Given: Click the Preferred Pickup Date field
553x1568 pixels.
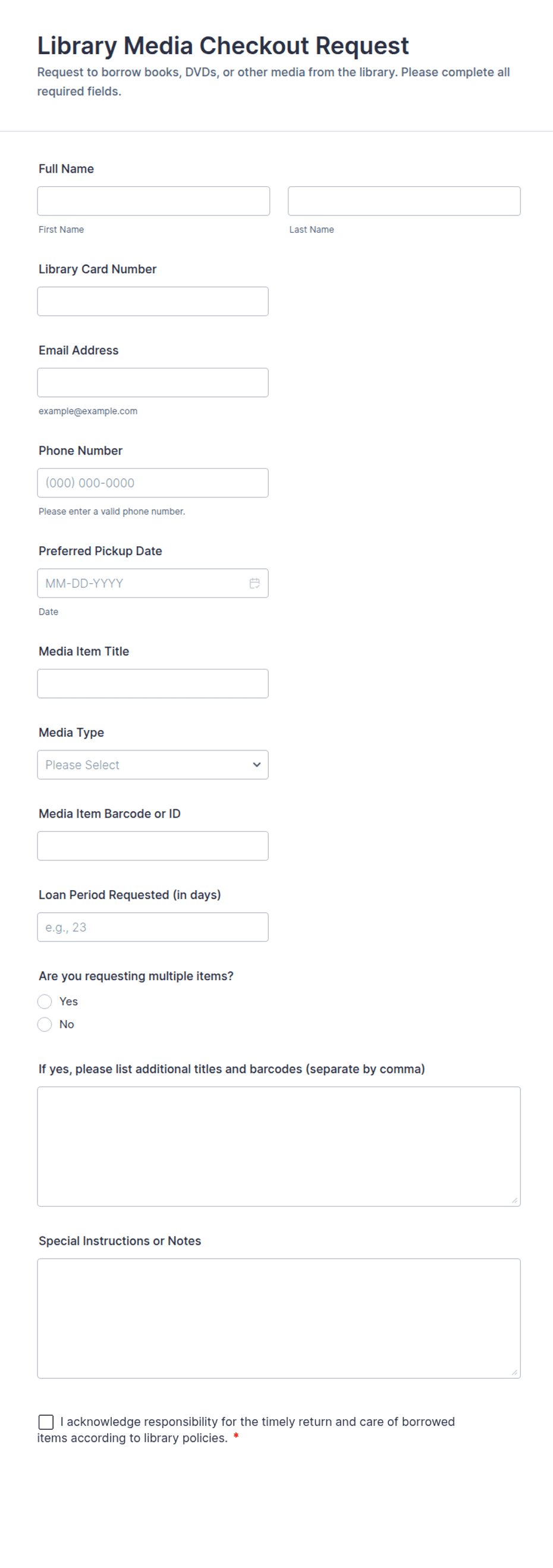Looking at the screenshot, I should pos(140,583).
